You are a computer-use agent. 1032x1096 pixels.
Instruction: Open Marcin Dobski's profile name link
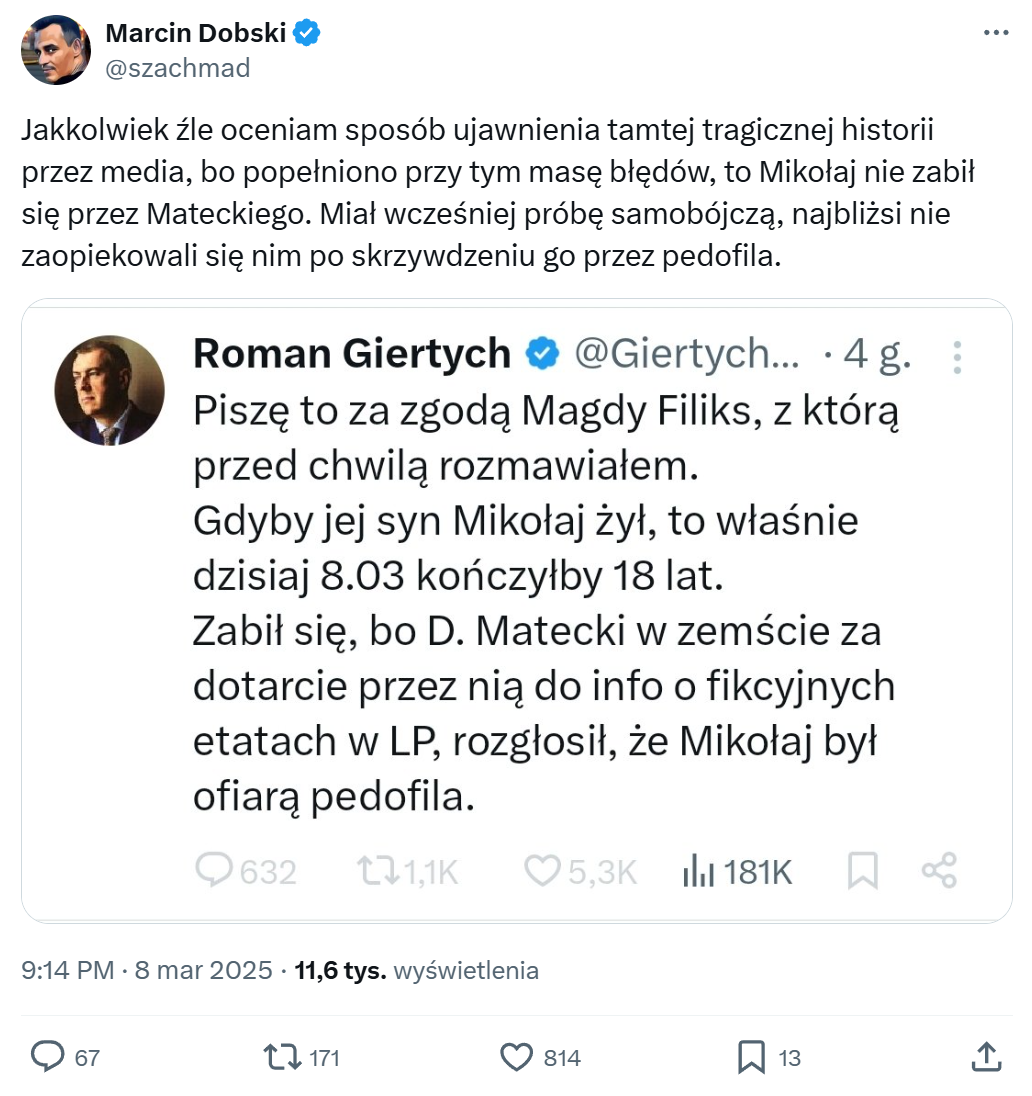tap(197, 33)
